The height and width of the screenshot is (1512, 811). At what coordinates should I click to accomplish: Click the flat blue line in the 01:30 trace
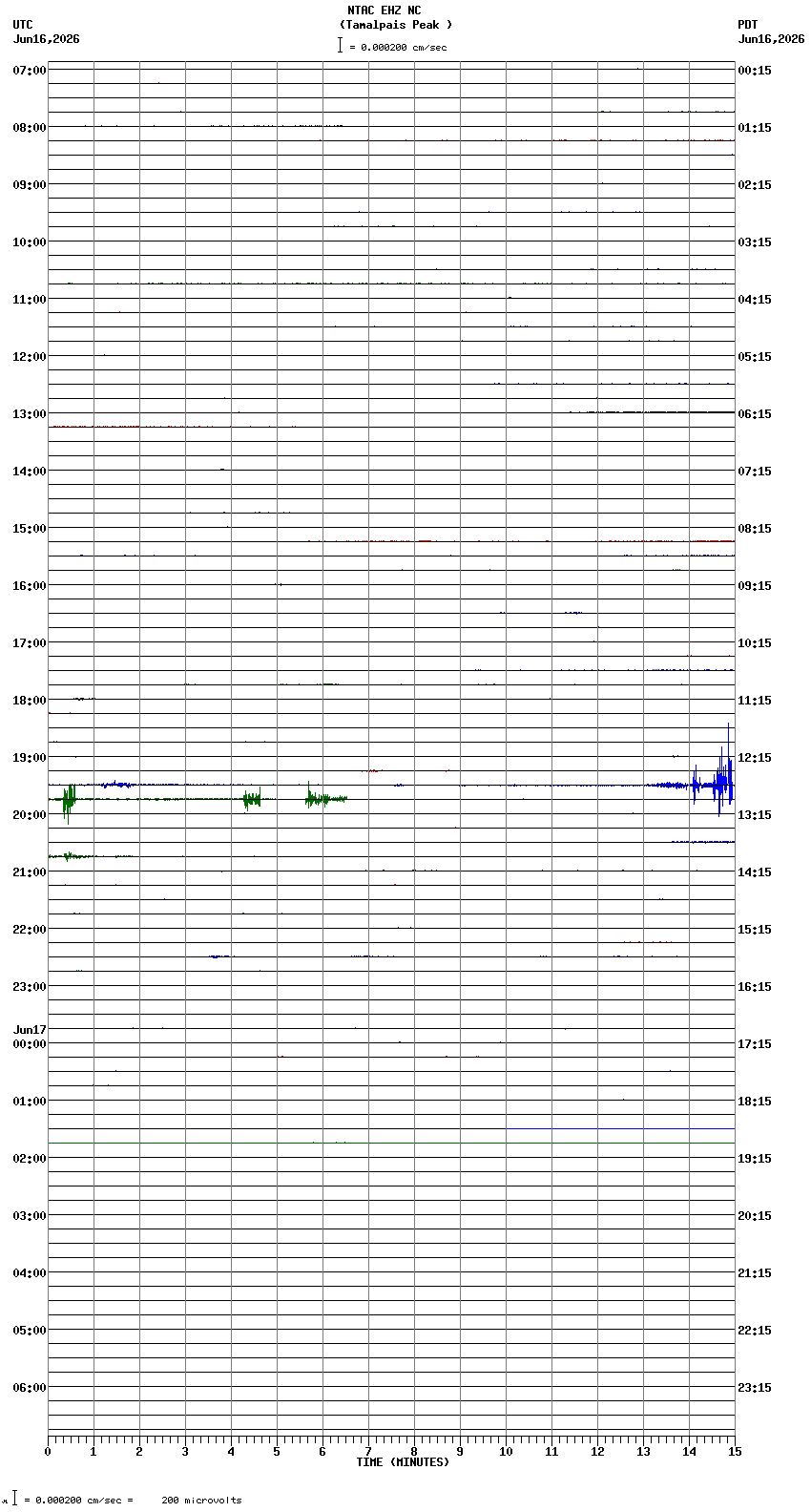tap(620, 1128)
